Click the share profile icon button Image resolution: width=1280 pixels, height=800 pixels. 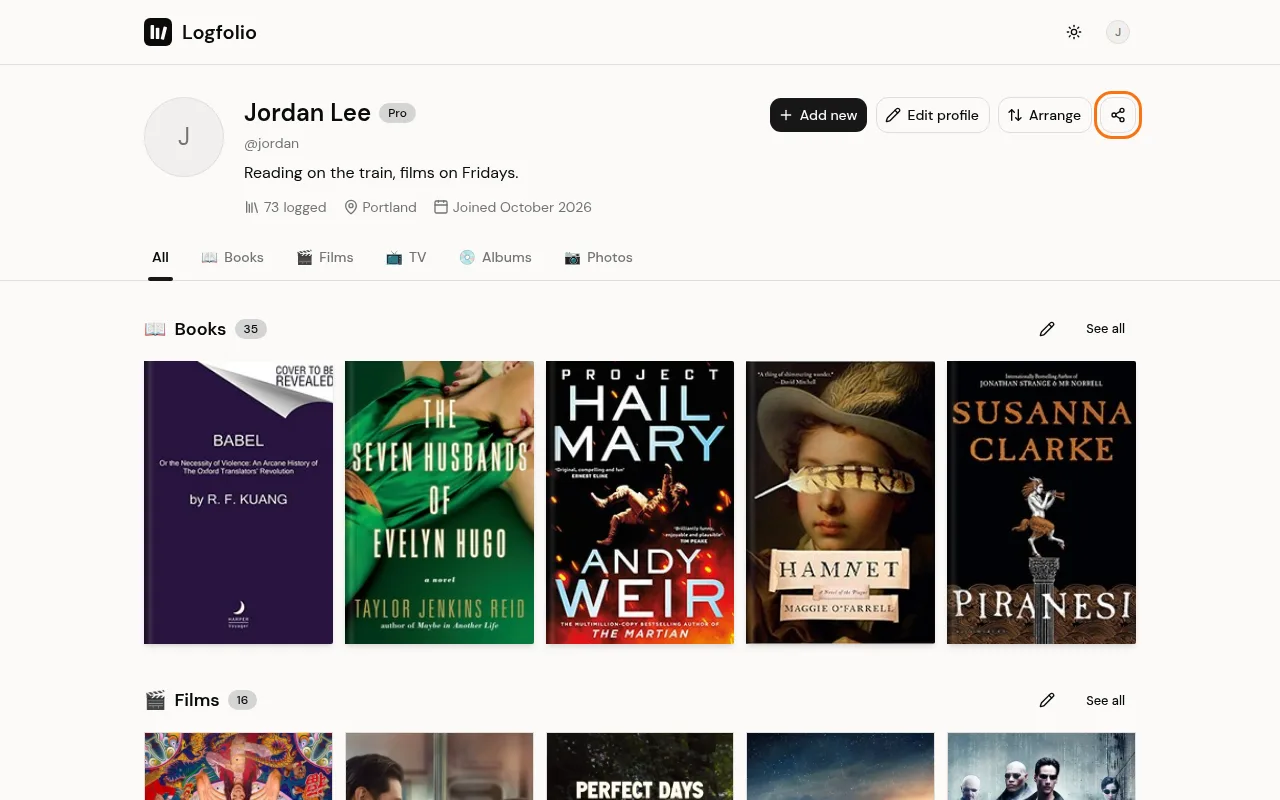[1118, 115]
